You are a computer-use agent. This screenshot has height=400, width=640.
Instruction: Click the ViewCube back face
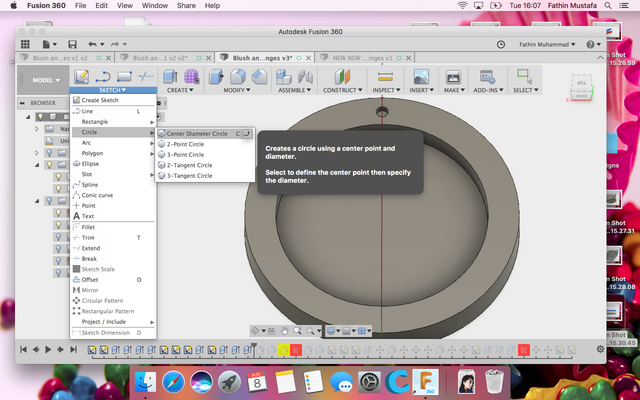(581, 96)
